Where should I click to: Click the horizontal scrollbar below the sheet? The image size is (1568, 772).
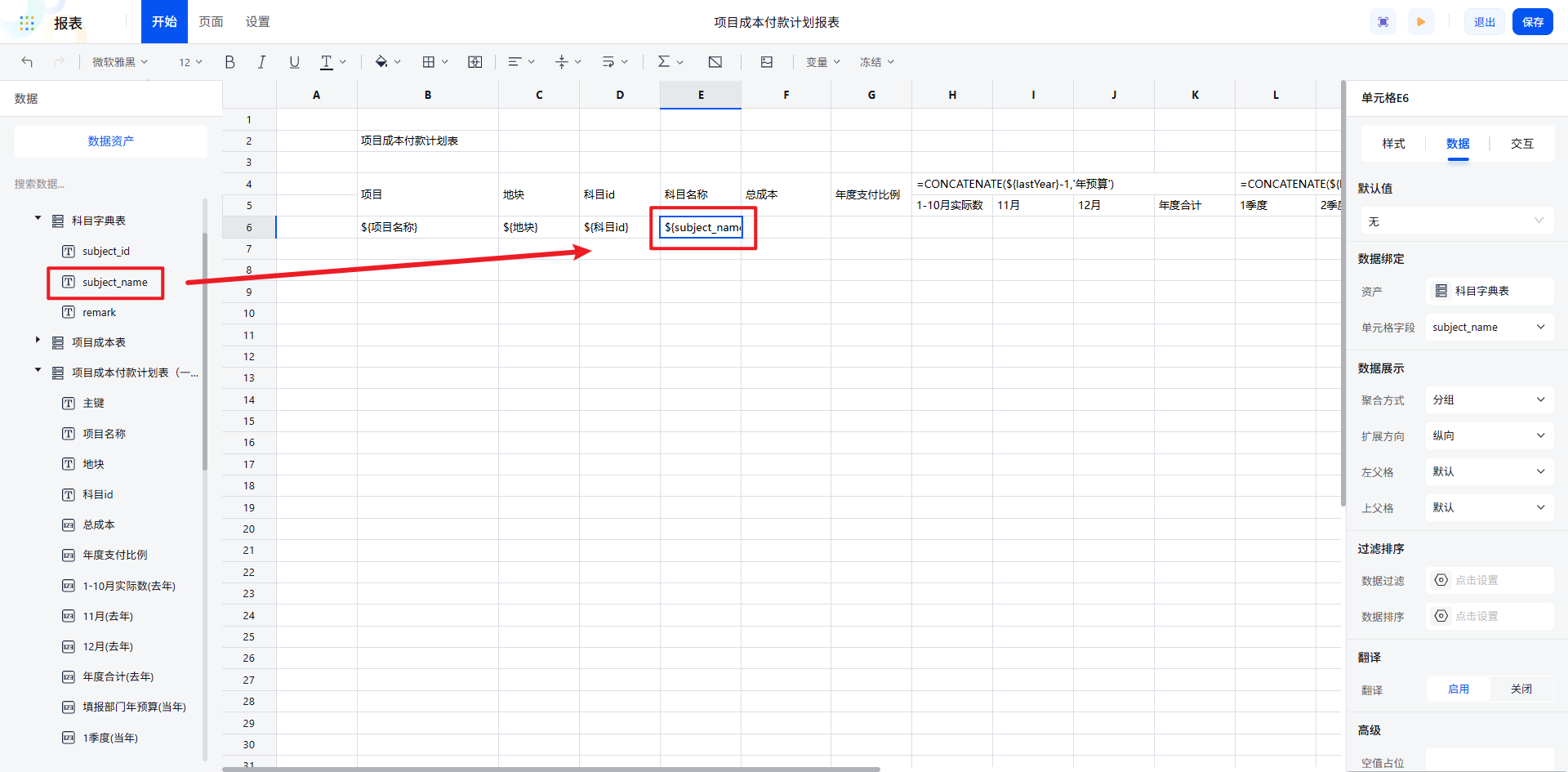pyautogui.click(x=551, y=769)
